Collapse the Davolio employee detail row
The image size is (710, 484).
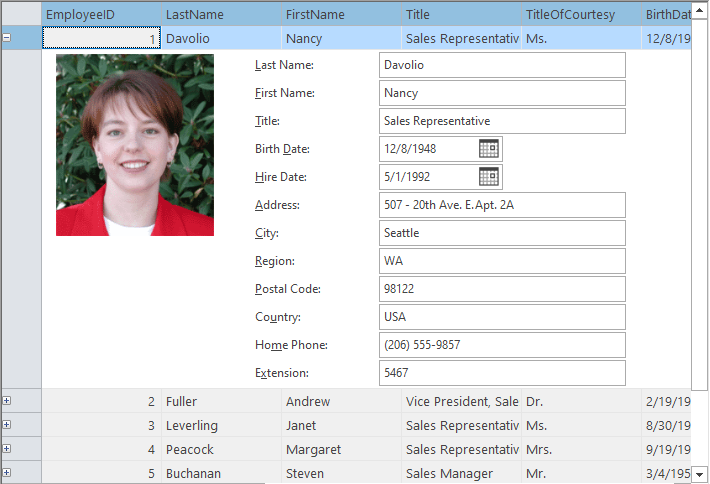click(7, 39)
